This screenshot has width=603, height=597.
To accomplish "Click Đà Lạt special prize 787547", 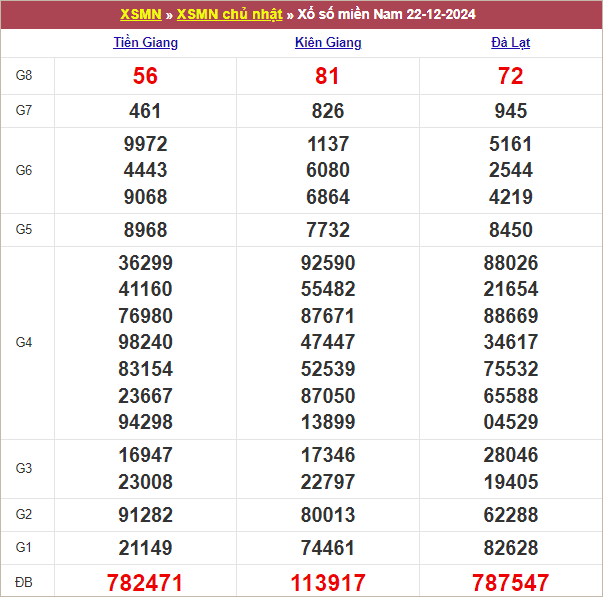I will tap(510, 582).
